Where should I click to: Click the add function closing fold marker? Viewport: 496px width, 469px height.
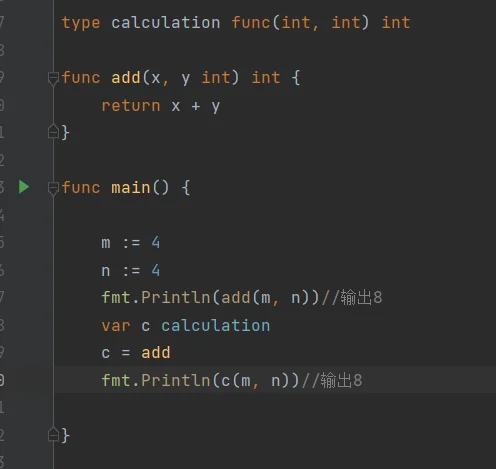pos(53,131)
